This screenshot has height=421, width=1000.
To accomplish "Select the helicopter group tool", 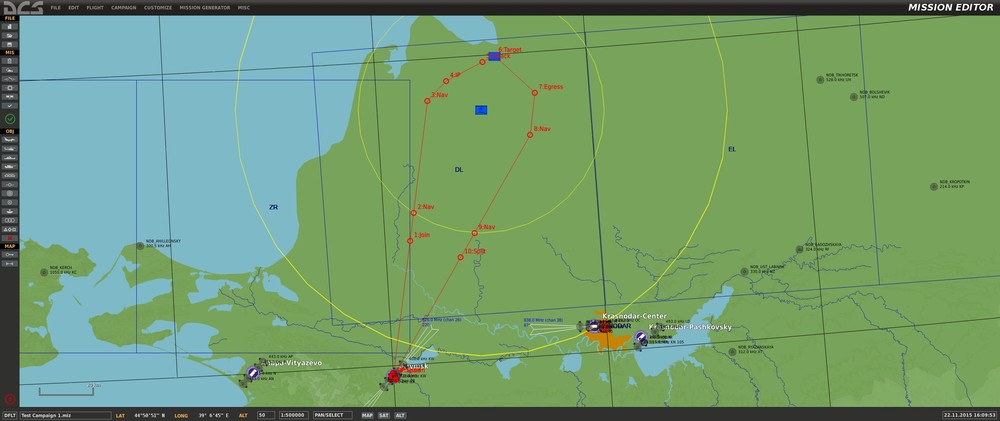I will coord(10,148).
